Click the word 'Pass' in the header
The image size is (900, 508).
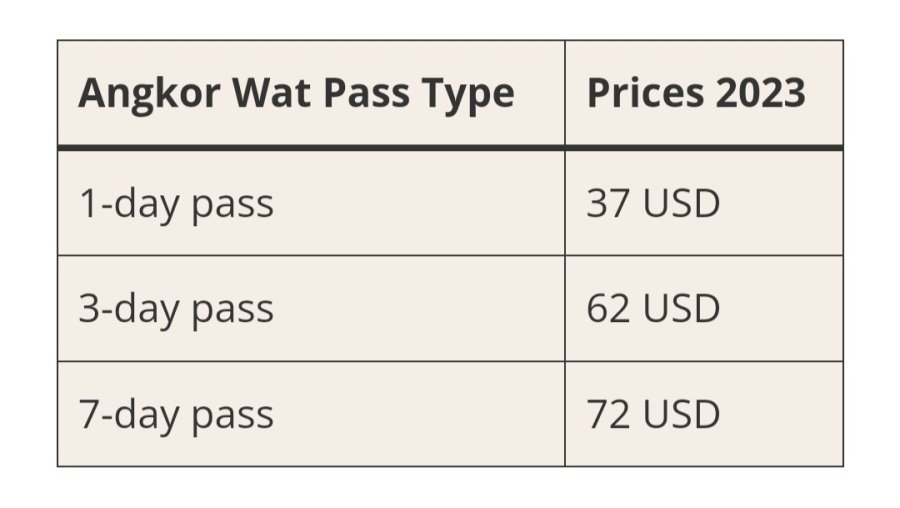click(x=366, y=93)
